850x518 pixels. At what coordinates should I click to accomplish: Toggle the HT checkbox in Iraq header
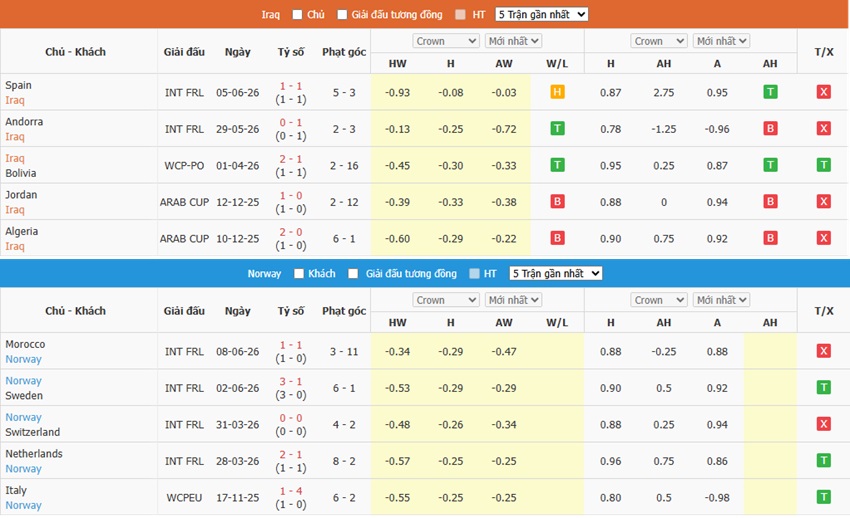[x=460, y=15]
